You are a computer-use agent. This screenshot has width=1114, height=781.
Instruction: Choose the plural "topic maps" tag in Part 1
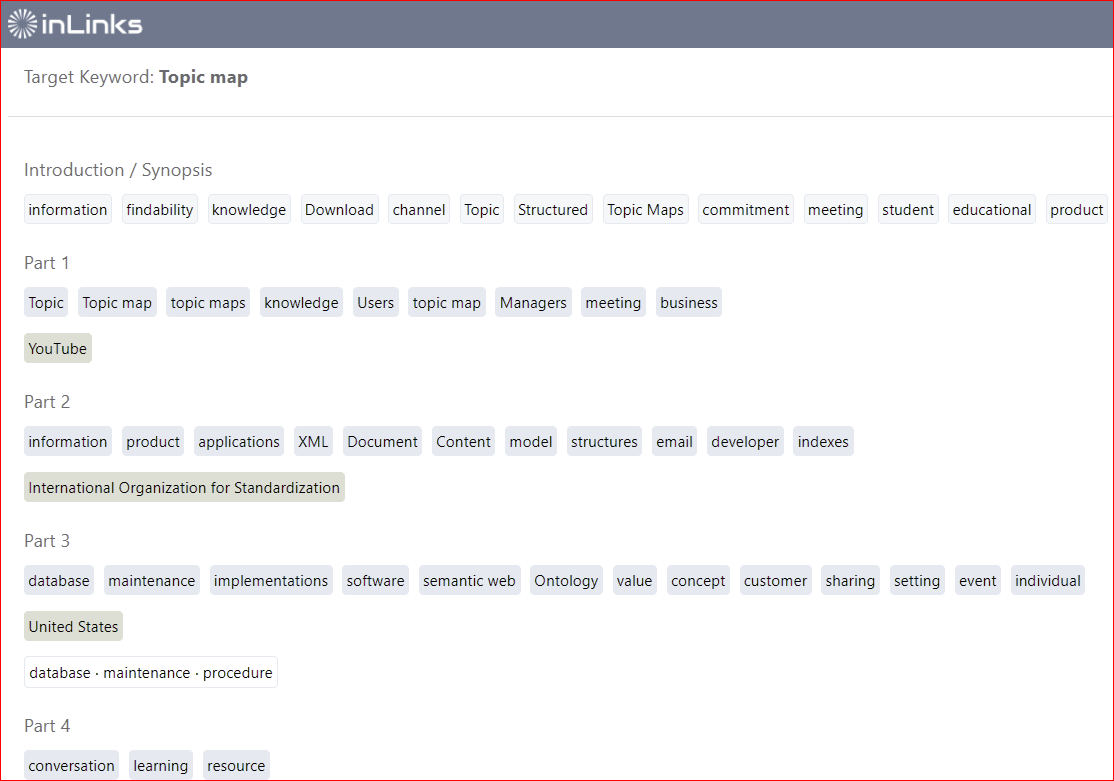[x=208, y=303]
